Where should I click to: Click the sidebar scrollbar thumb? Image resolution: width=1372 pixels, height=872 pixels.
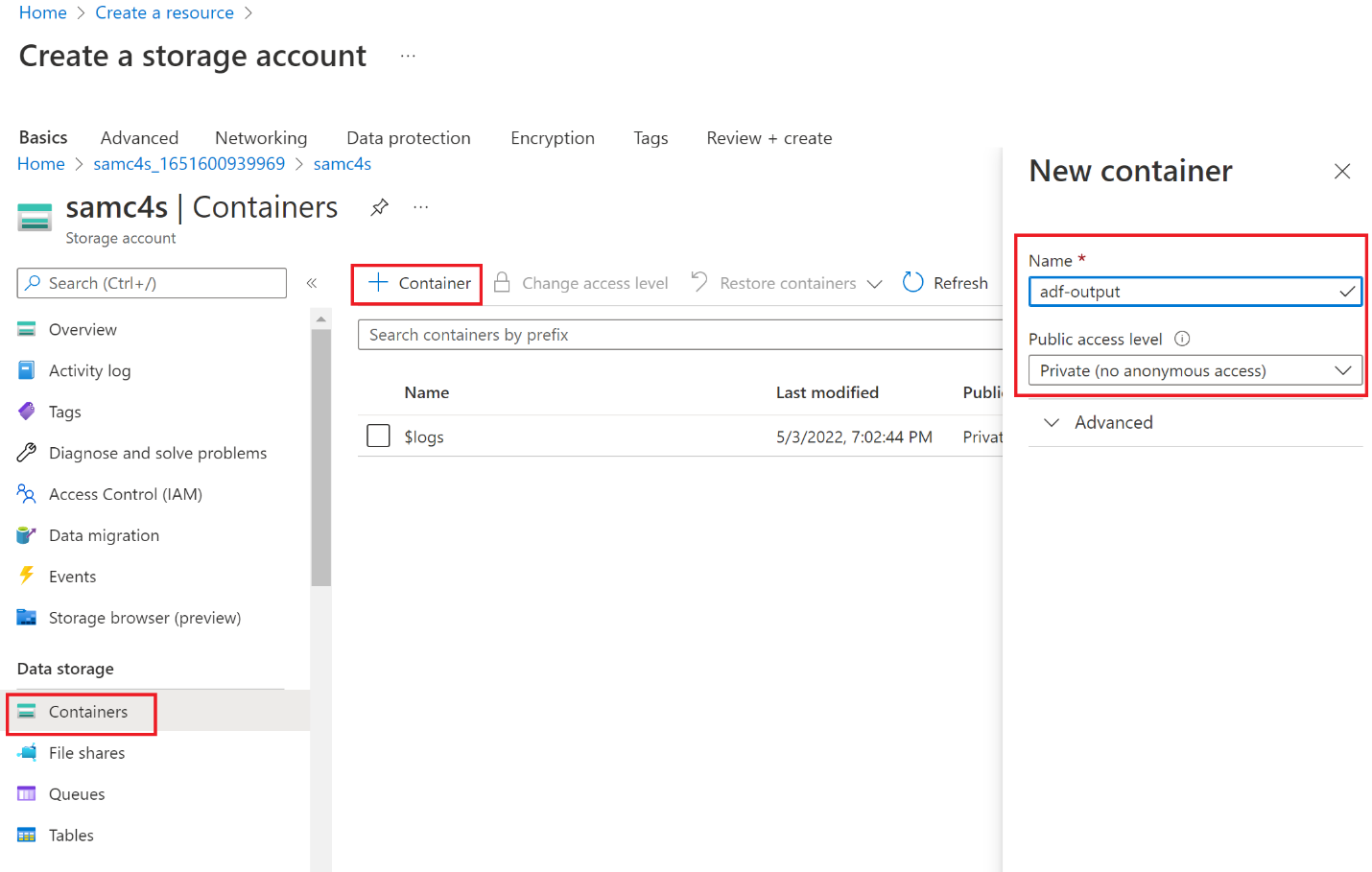[321, 458]
